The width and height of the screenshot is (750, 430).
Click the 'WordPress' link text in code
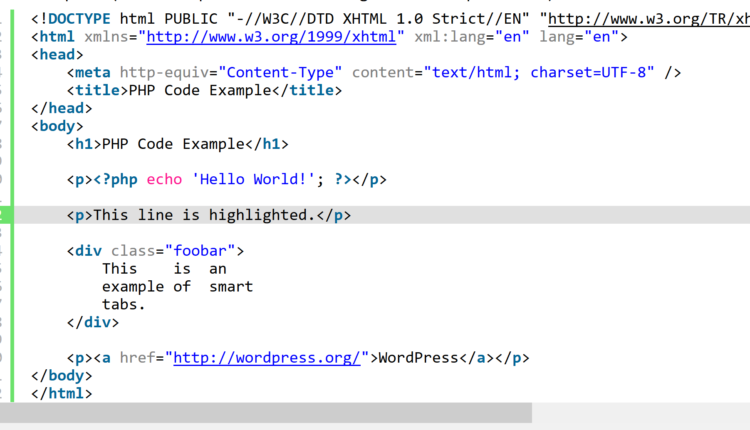419,358
